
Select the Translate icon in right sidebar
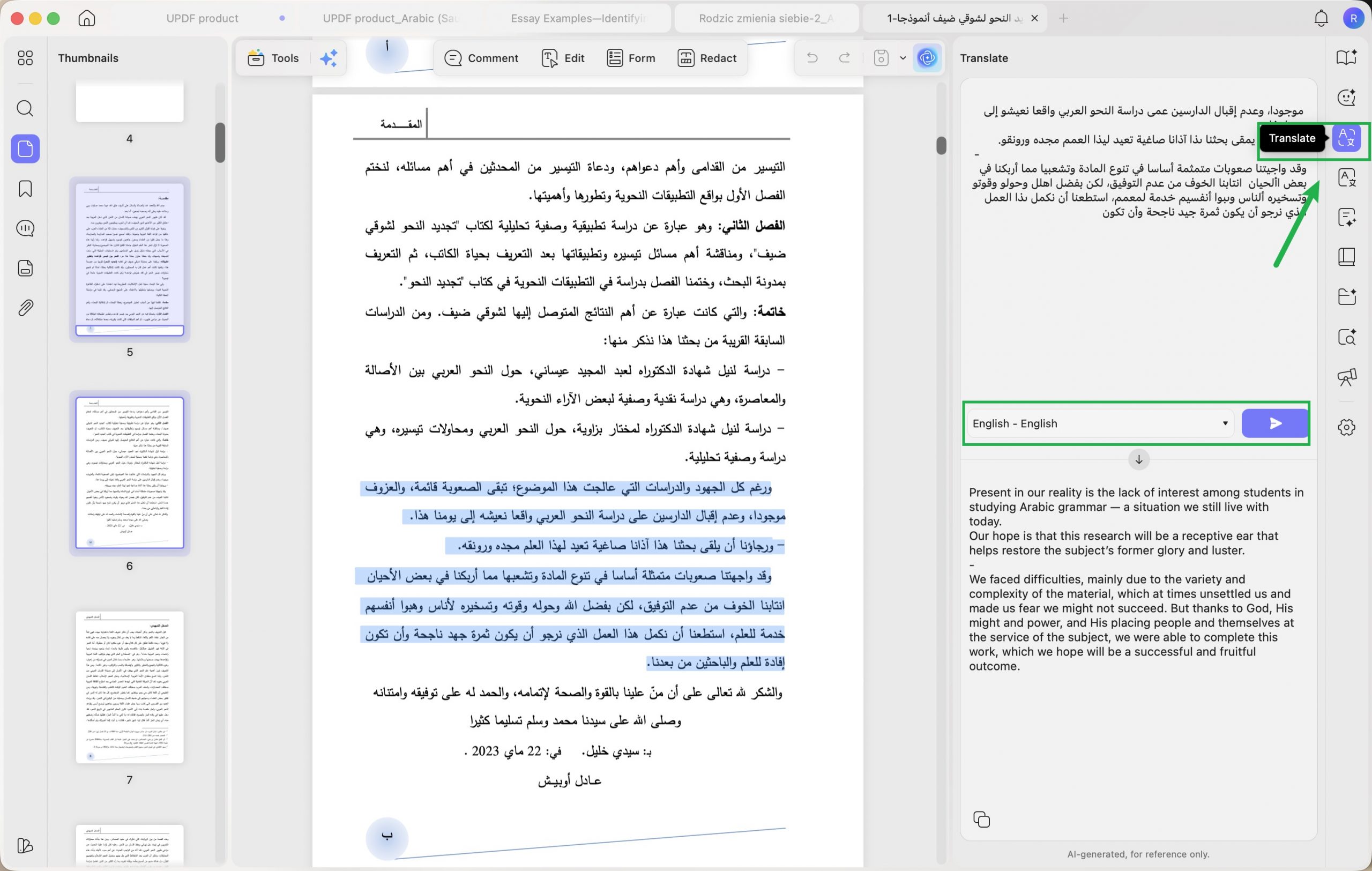pos(1346,138)
